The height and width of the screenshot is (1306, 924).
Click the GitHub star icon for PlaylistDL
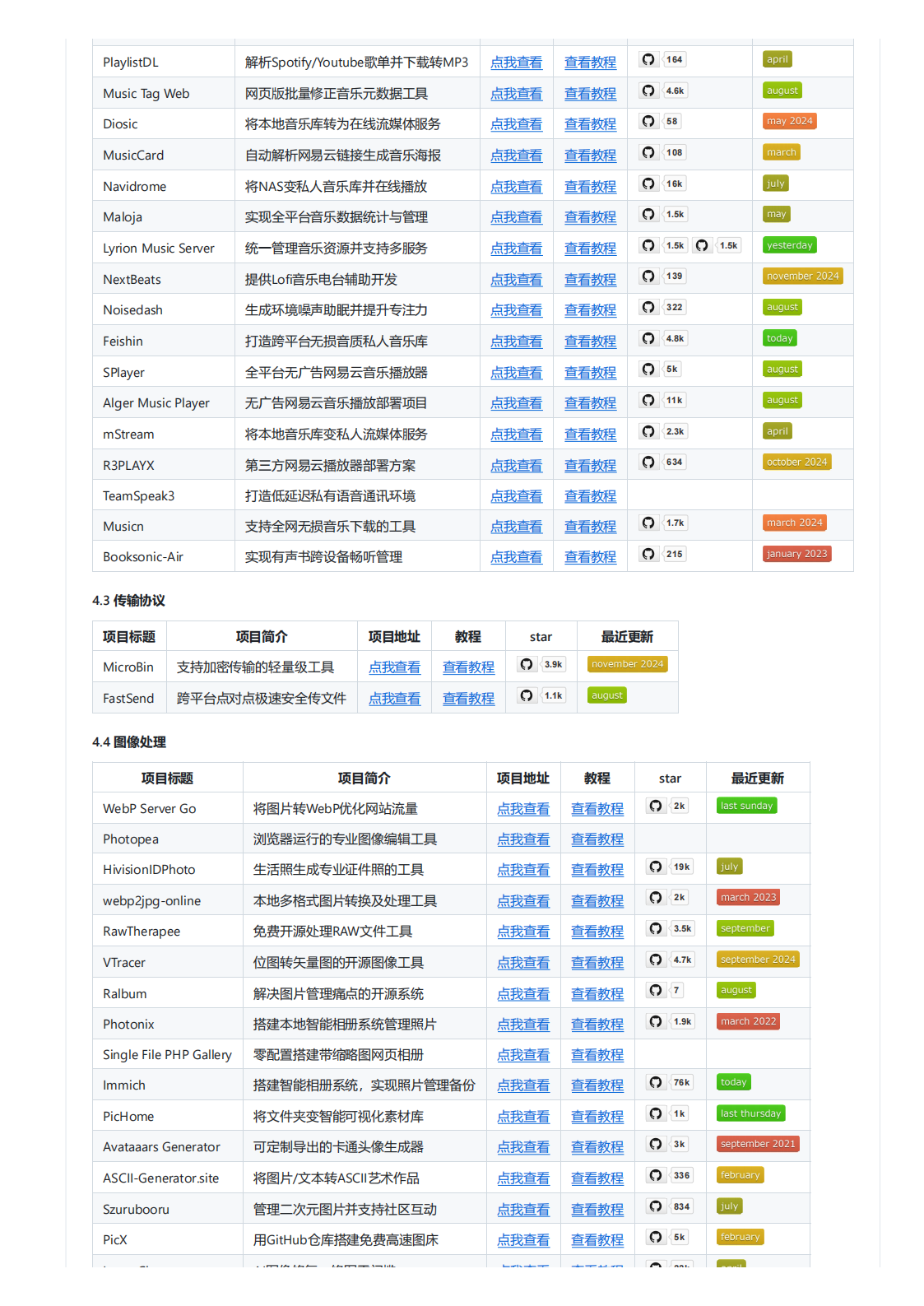648,59
